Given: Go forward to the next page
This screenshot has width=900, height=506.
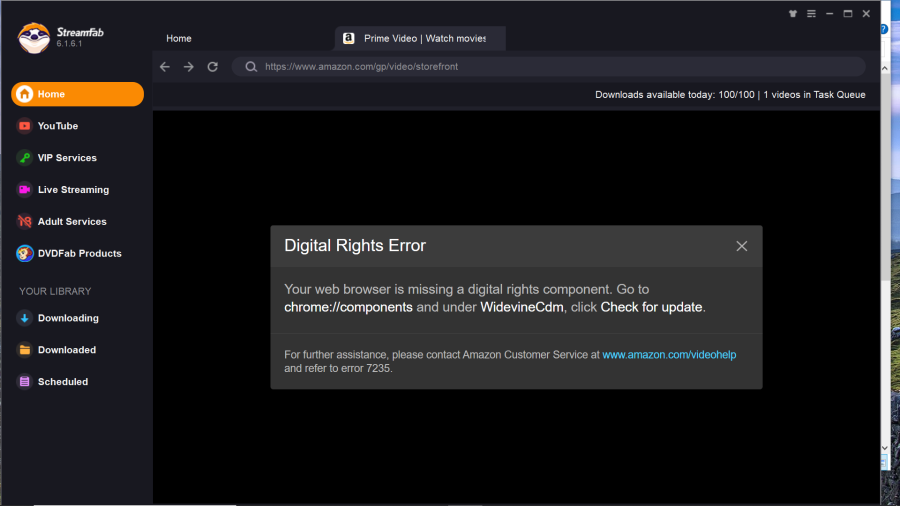Looking at the screenshot, I should [189, 67].
